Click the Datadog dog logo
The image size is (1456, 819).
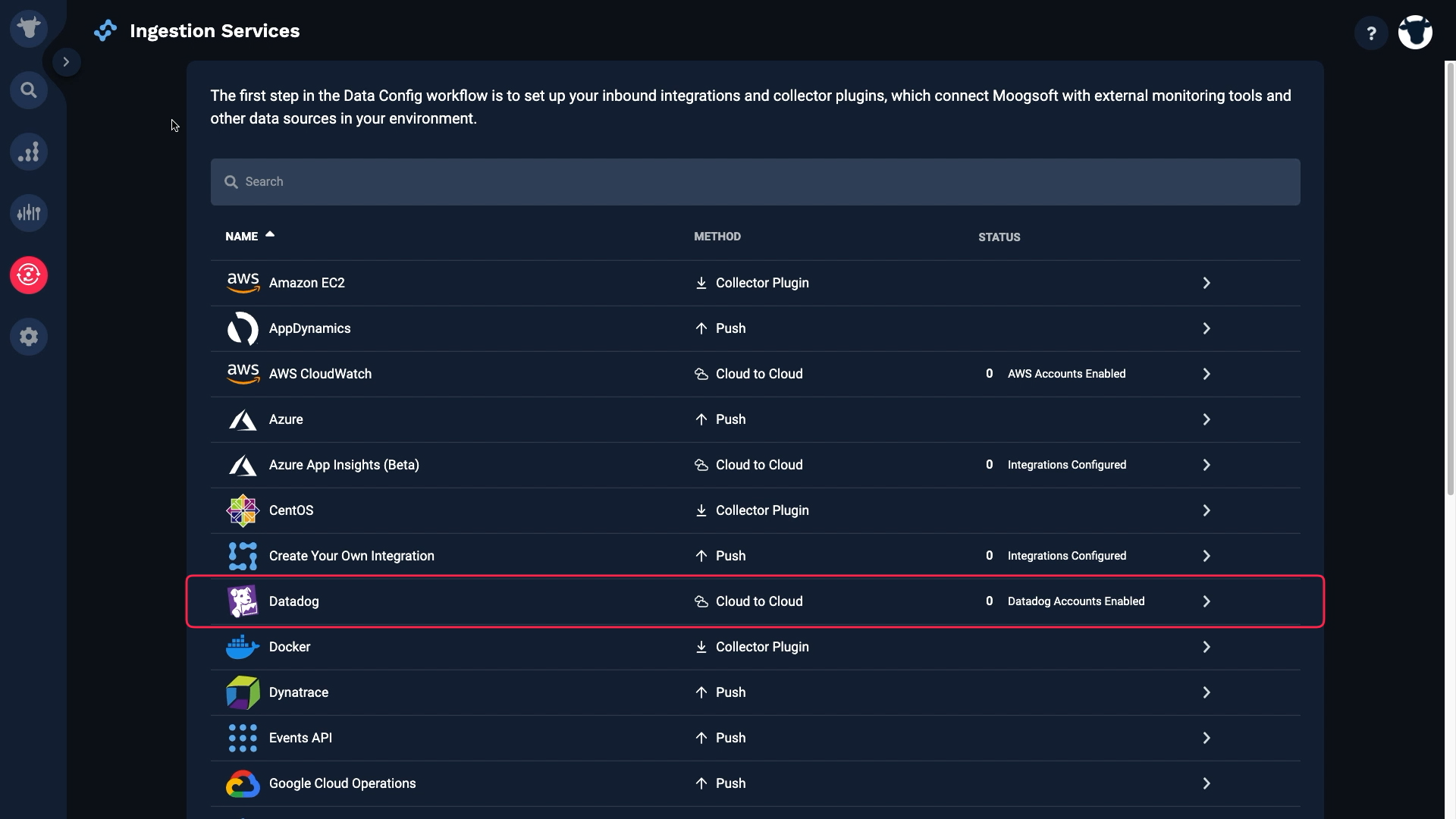(243, 601)
